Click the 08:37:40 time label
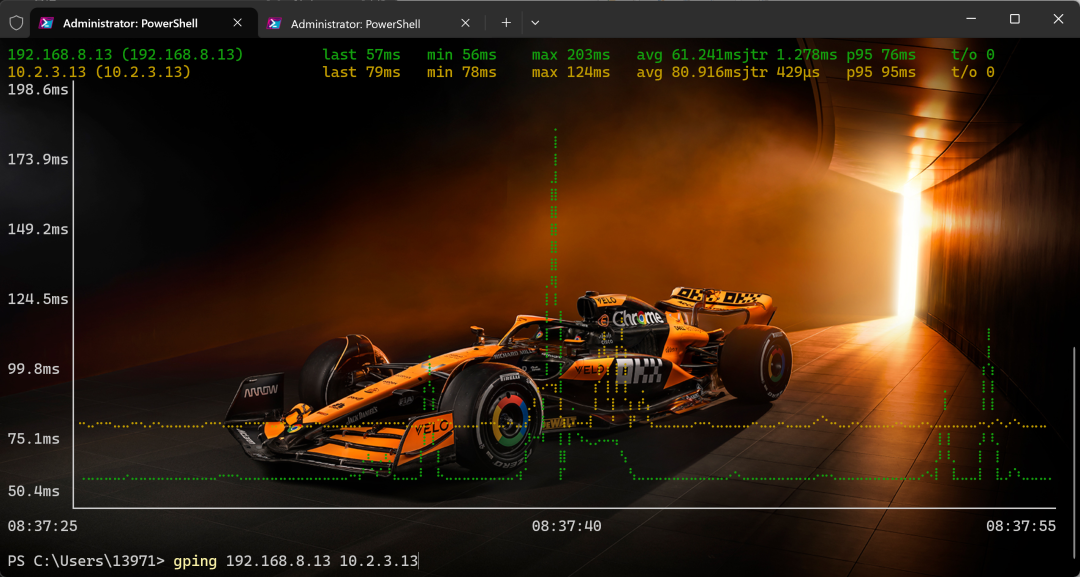Viewport: 1080px width, 577px height. pyautogui.click(x=566, y=526)
